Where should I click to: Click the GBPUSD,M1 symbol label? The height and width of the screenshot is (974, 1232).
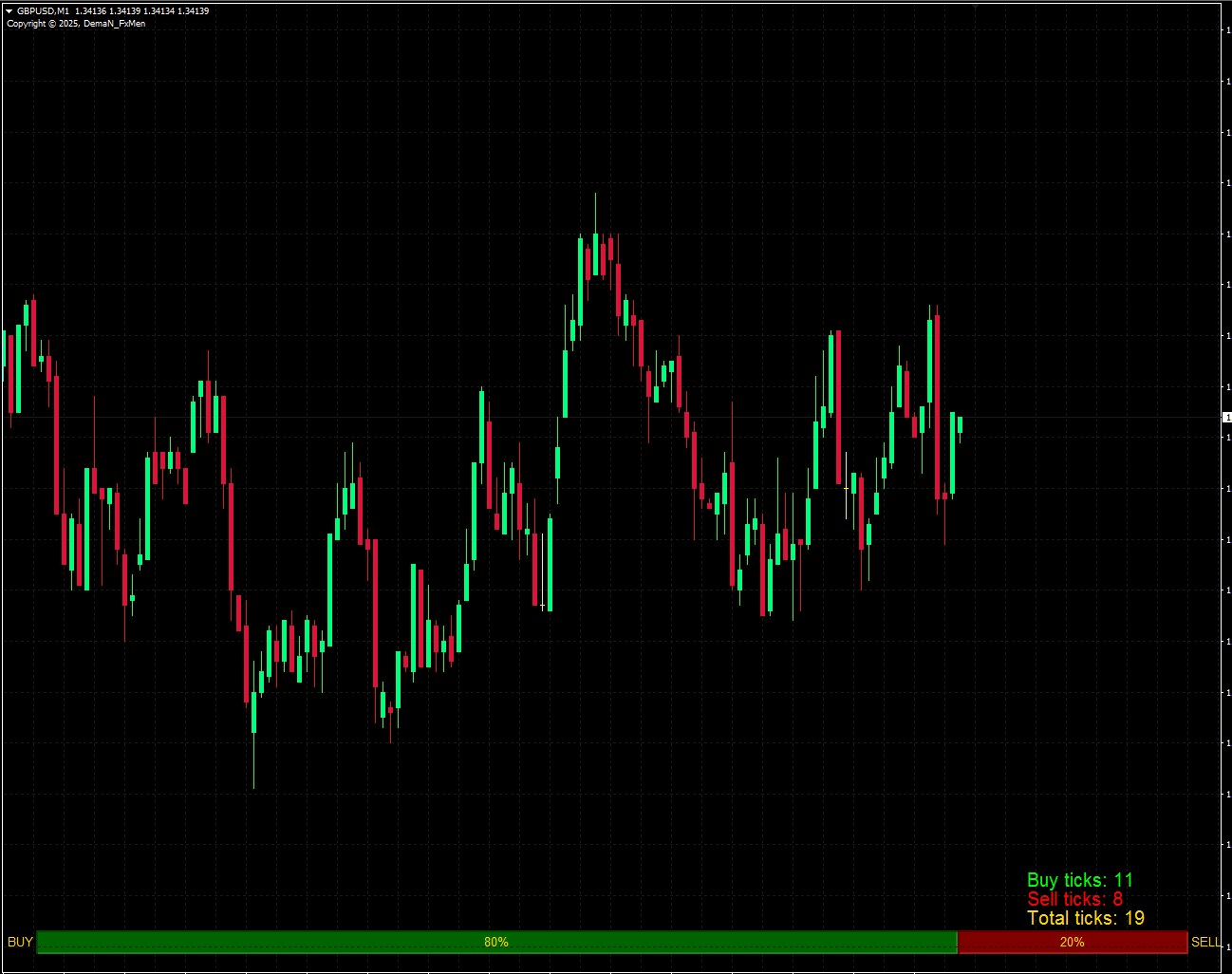click(43, 11)
